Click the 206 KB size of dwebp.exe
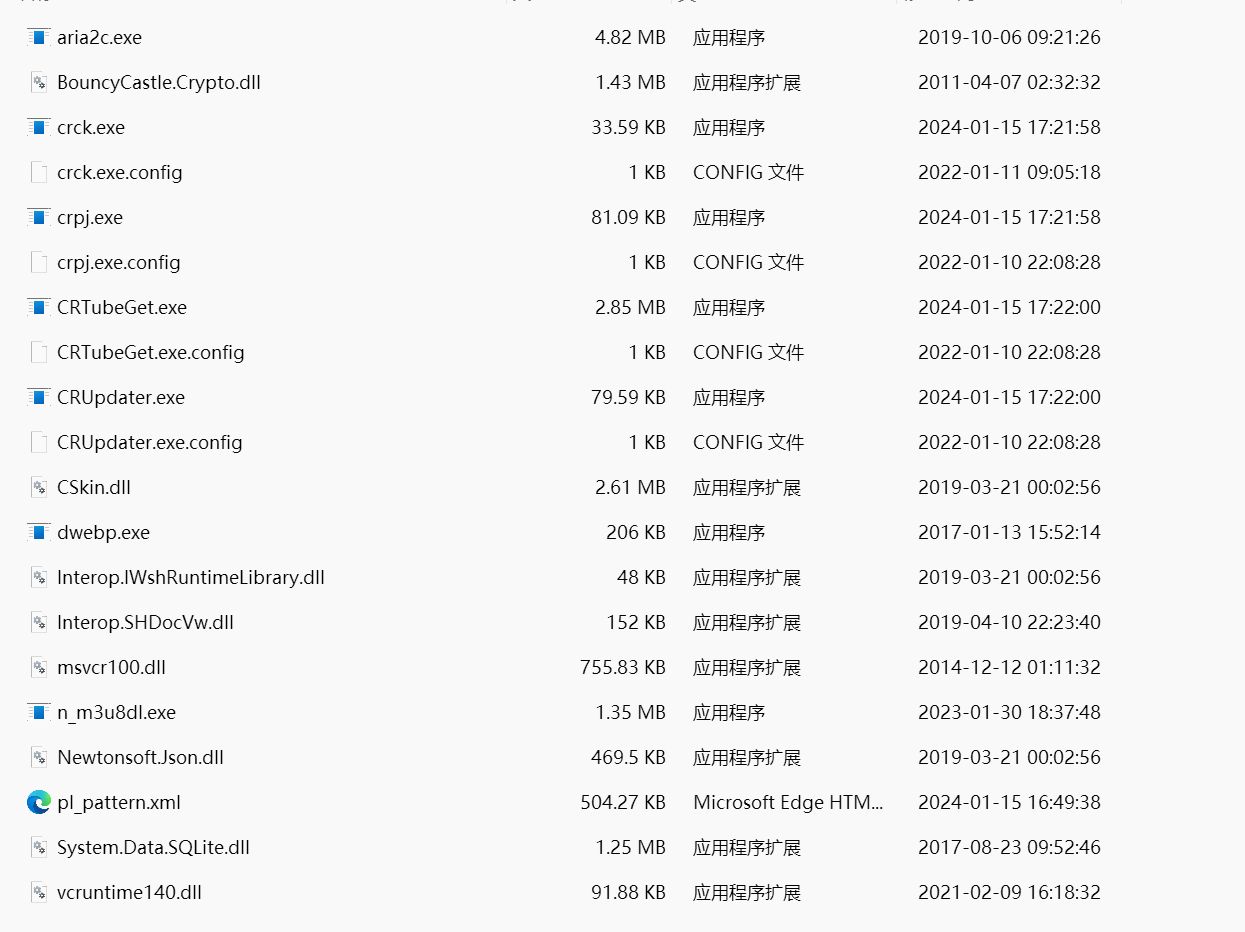The width and height of the screenshot is (1245, 932). pos(636,533)
